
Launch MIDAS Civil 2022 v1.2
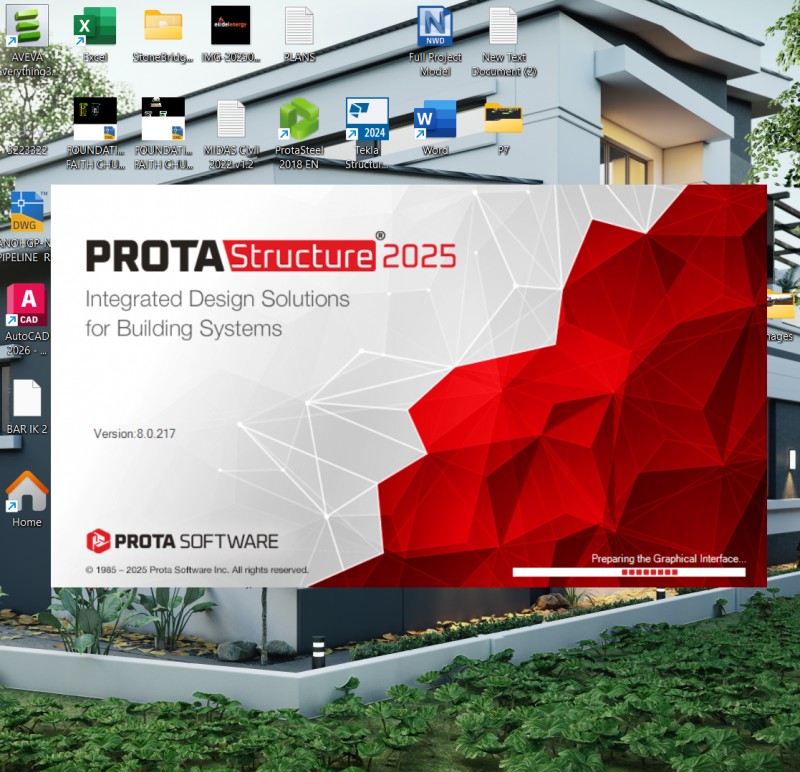(231, 120)
